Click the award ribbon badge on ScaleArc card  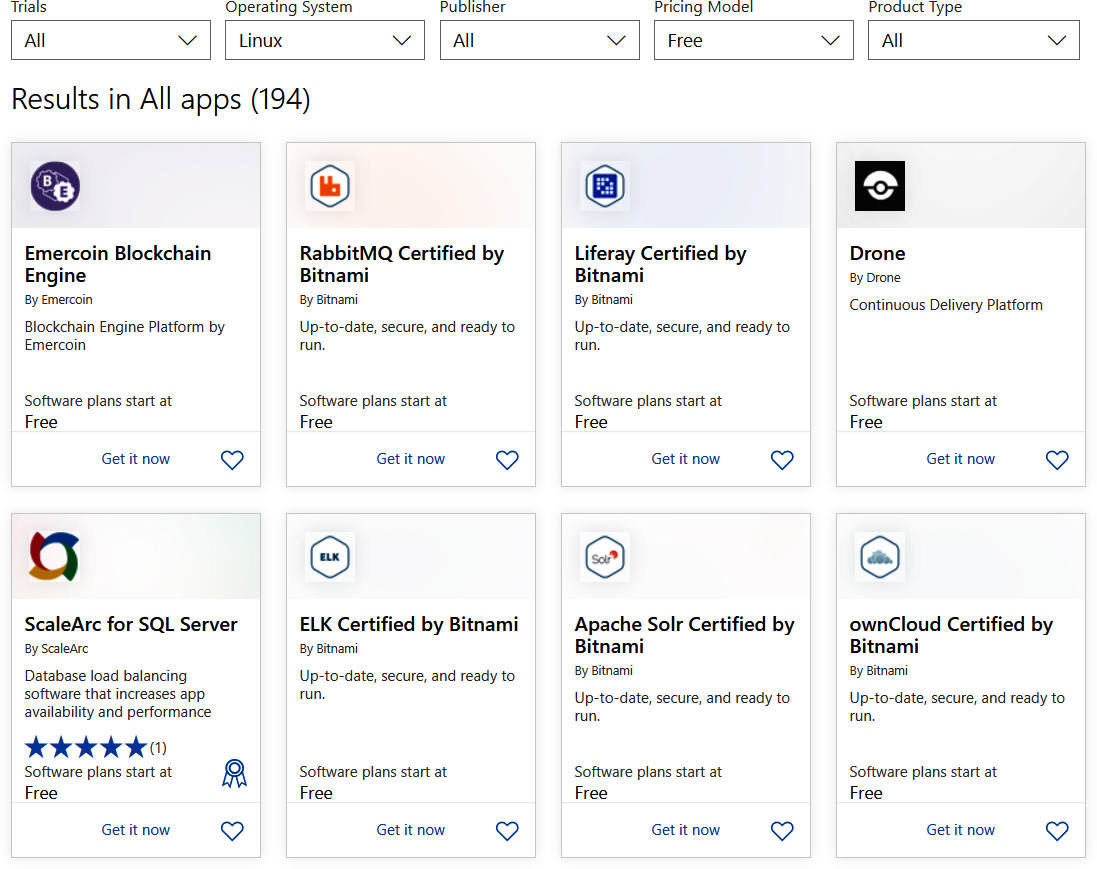[234, 773]
